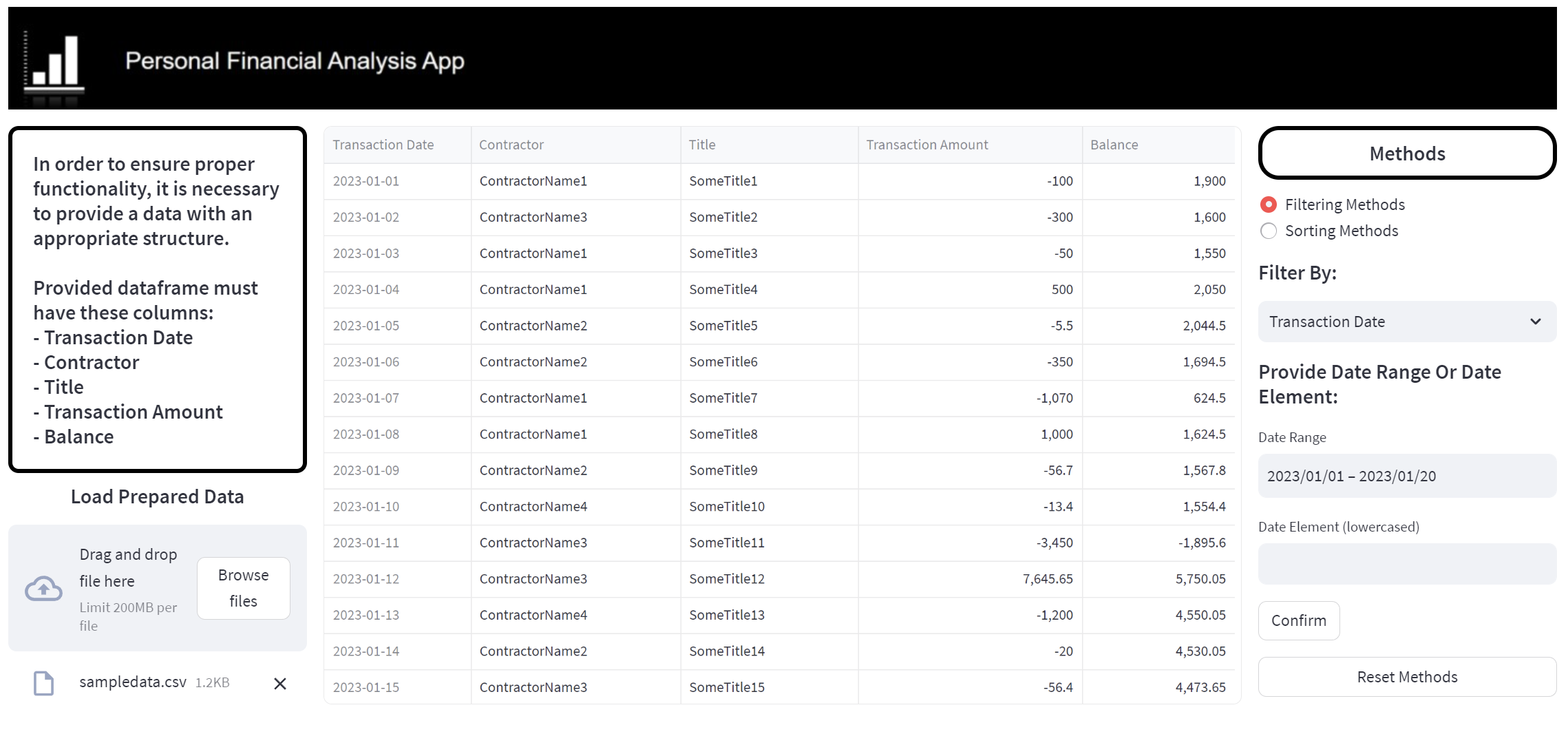
Task: Select the Sorting Methods radio button
Action: [1268, 231]
